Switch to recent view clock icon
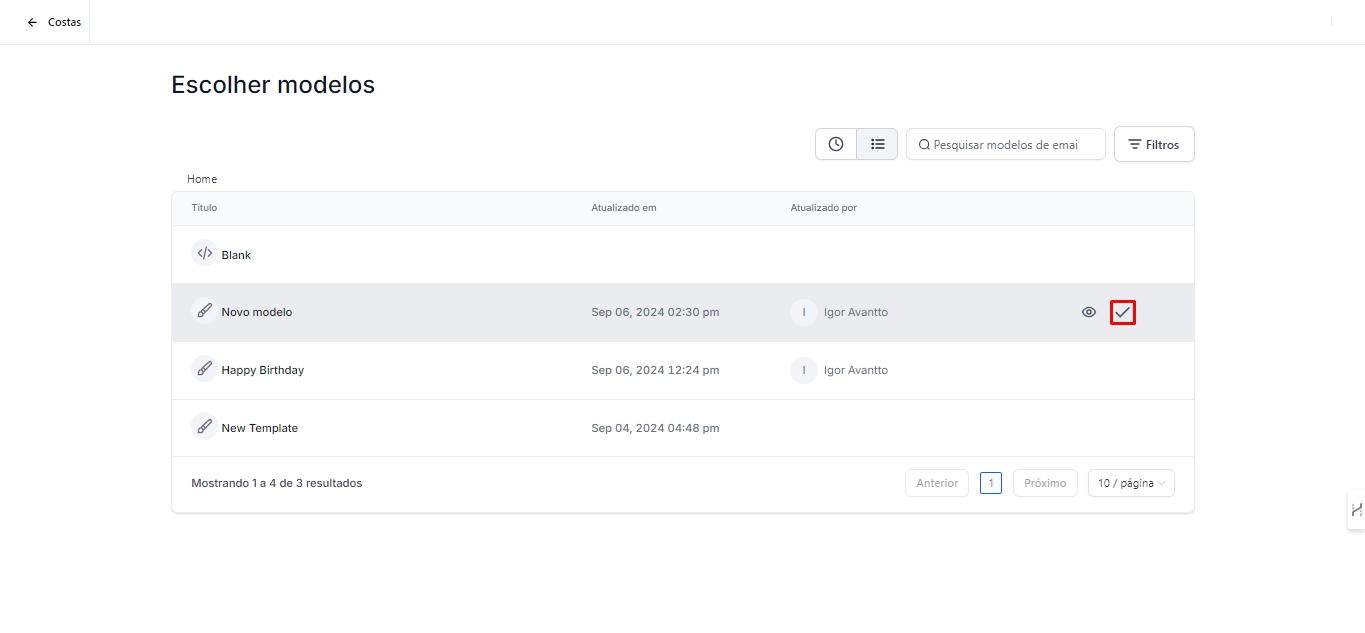The height and width of the screenshot is (633, 1365). [x=836, y=144]
